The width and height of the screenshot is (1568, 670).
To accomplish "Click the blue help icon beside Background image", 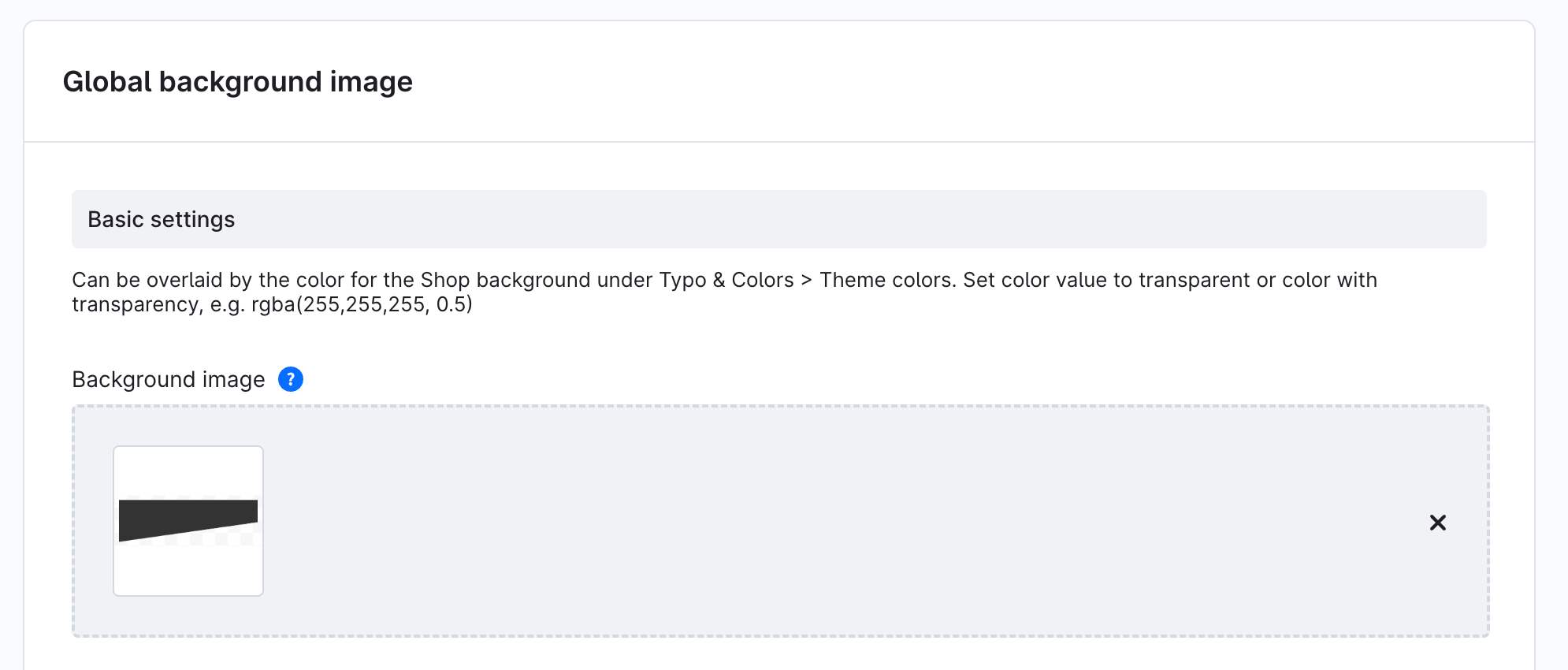I will (x=291, y=380).
